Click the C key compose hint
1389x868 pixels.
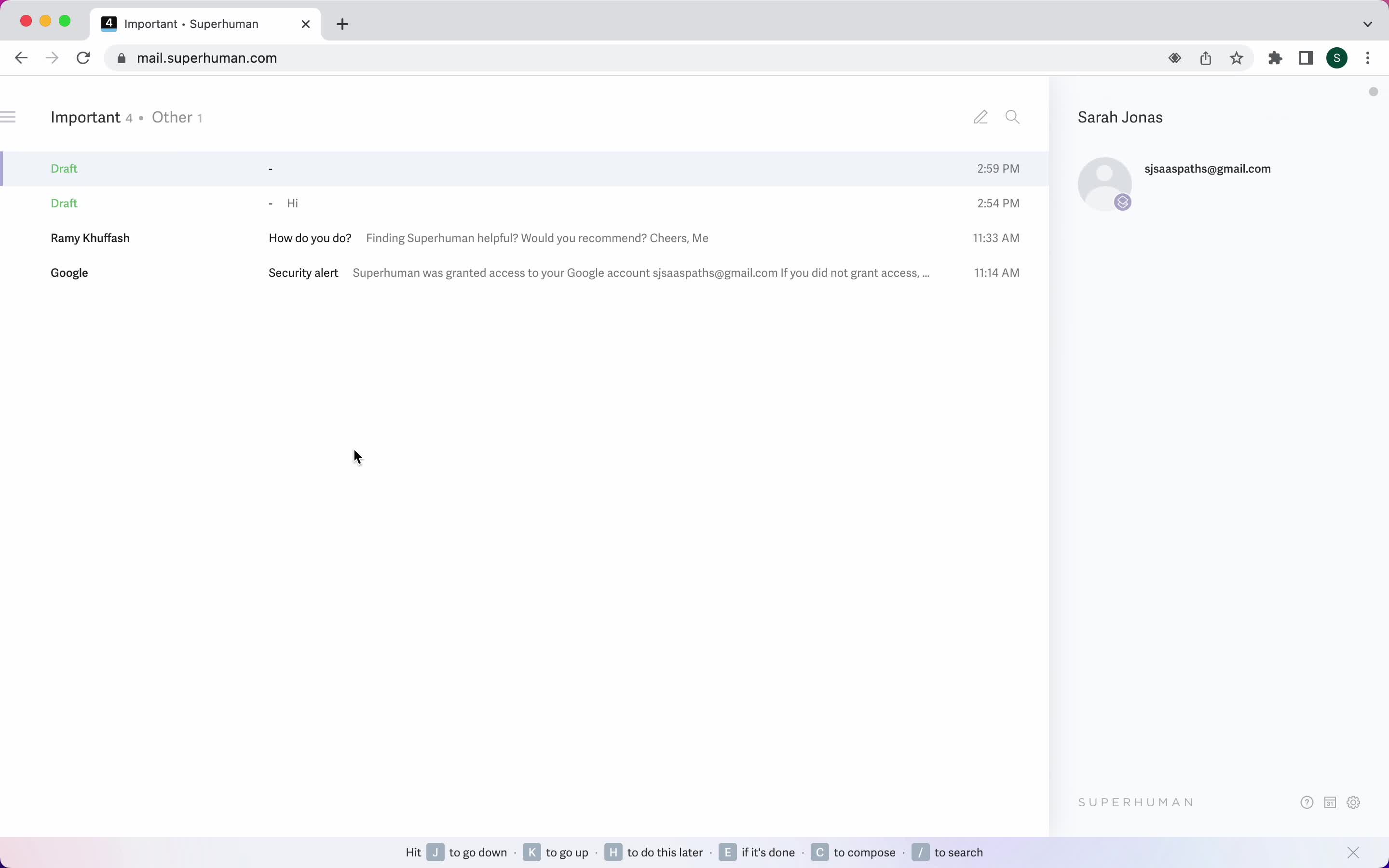coord(819,853)
